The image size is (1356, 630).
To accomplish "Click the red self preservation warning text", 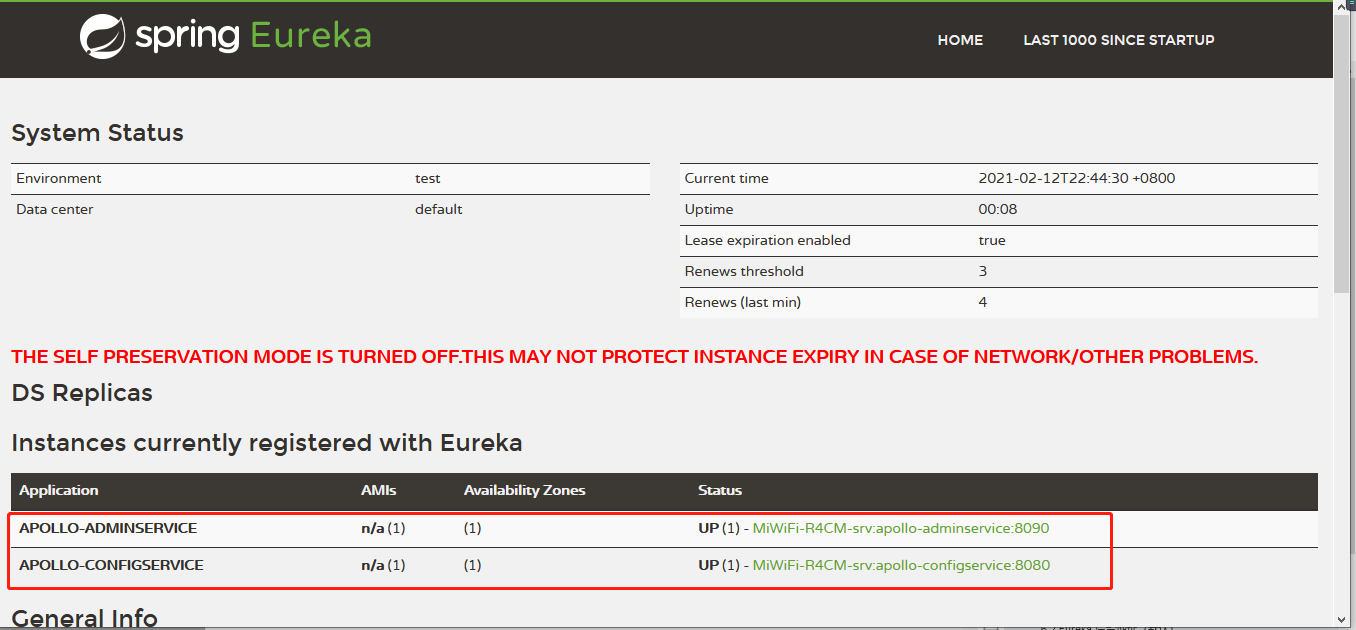I will 635,357.
